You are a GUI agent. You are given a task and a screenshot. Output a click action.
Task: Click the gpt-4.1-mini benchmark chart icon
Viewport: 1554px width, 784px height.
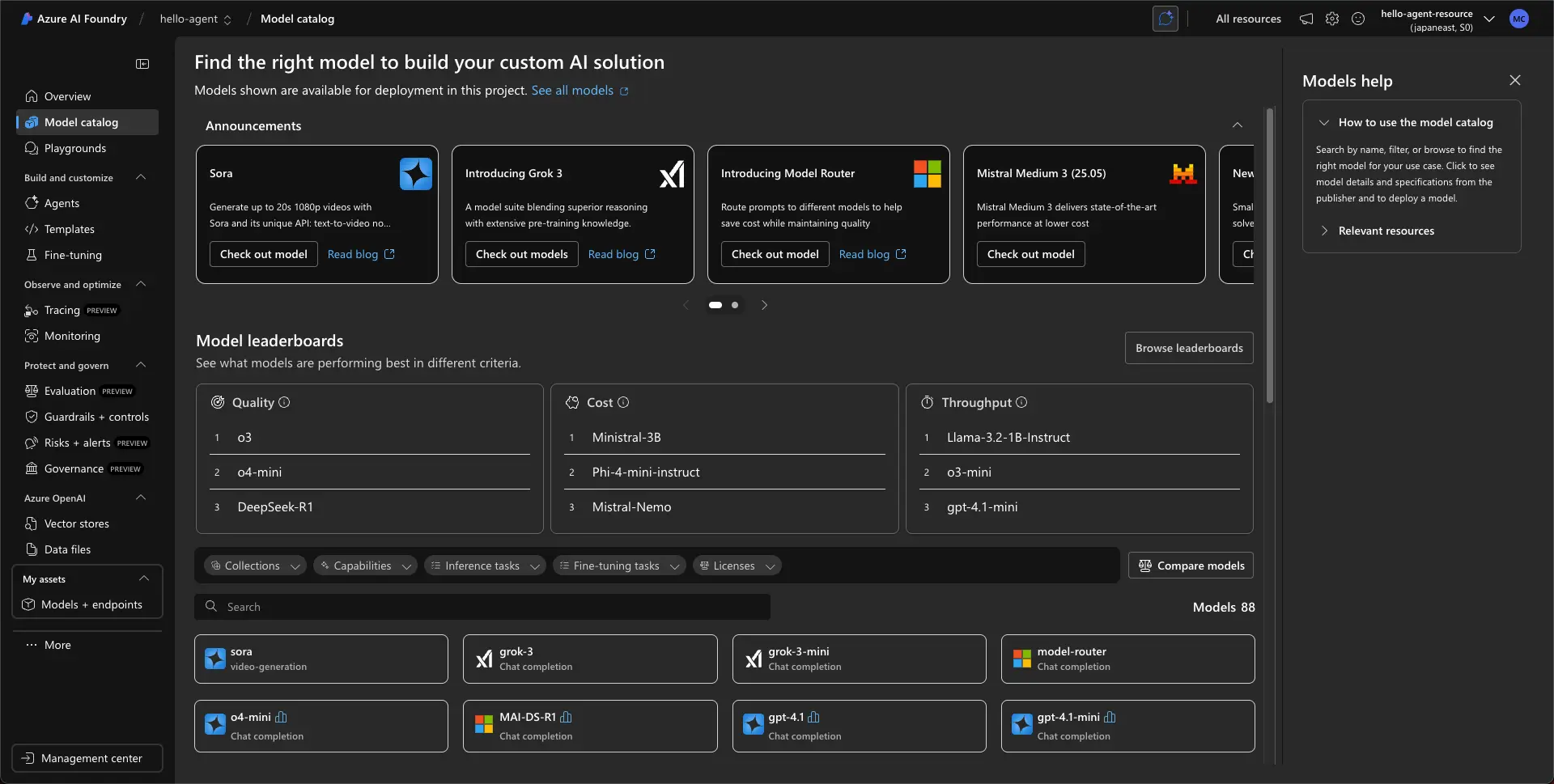(1110, 717)
